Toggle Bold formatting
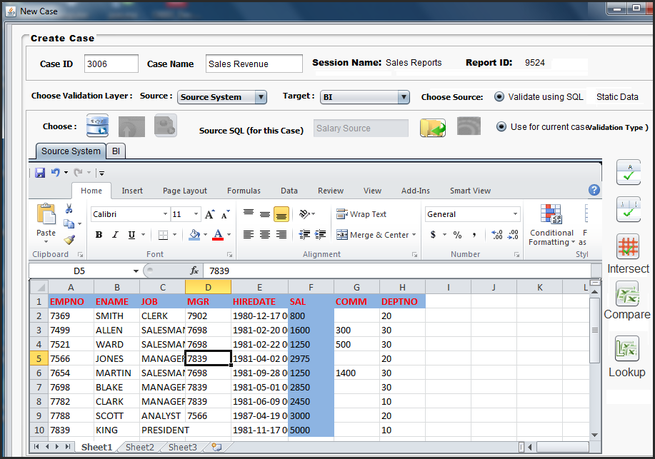Screen dimensions: 655x459 (99, 235)
